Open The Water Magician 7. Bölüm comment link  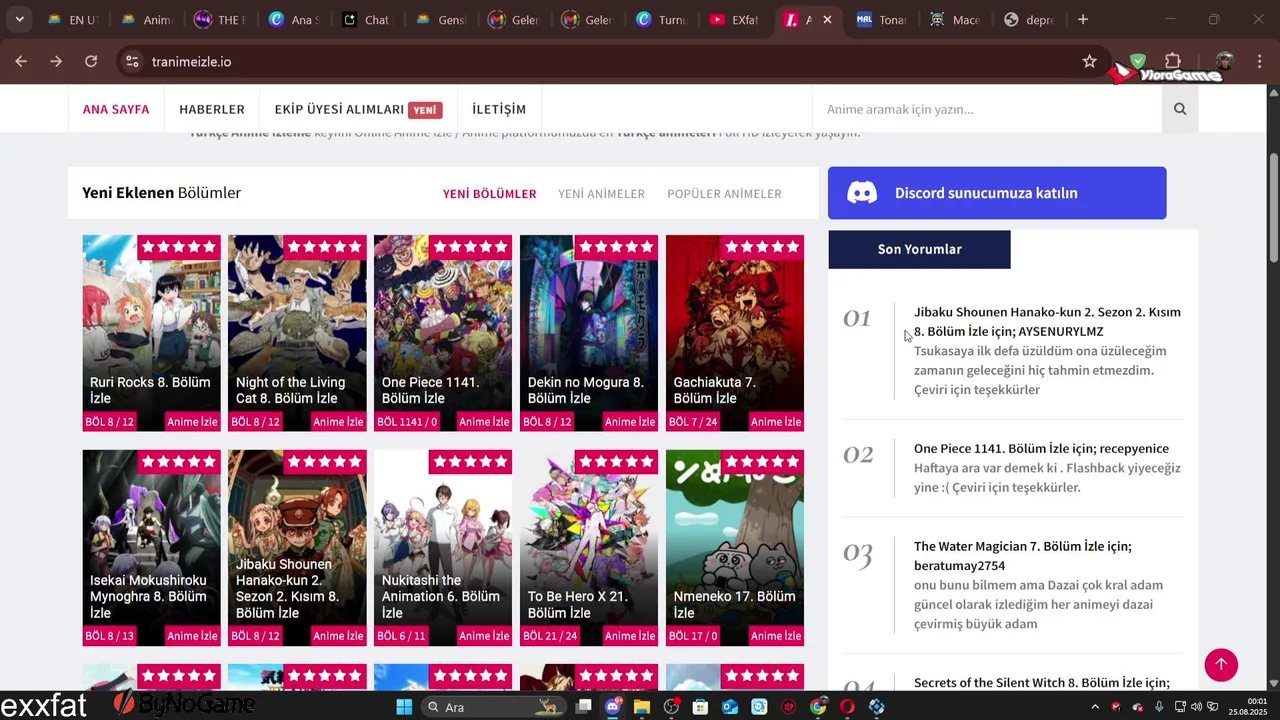[x=1023, y=556]
